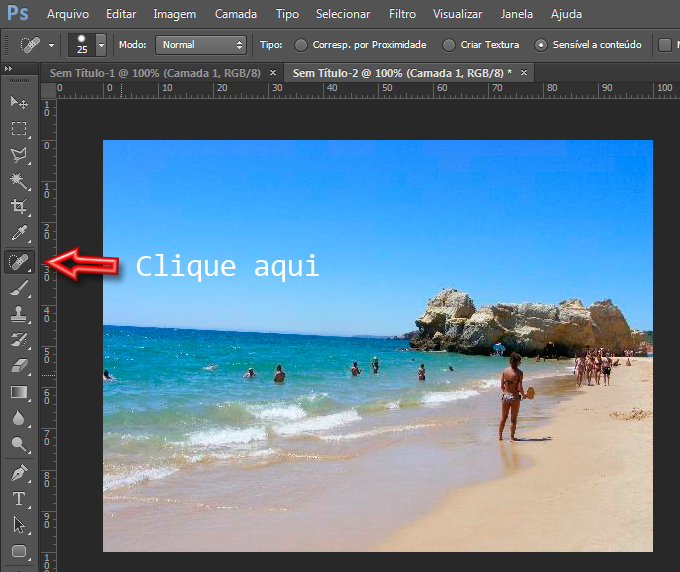Select Sensível a conteúdo radio option
680x572 pixels.
(541, 45)
